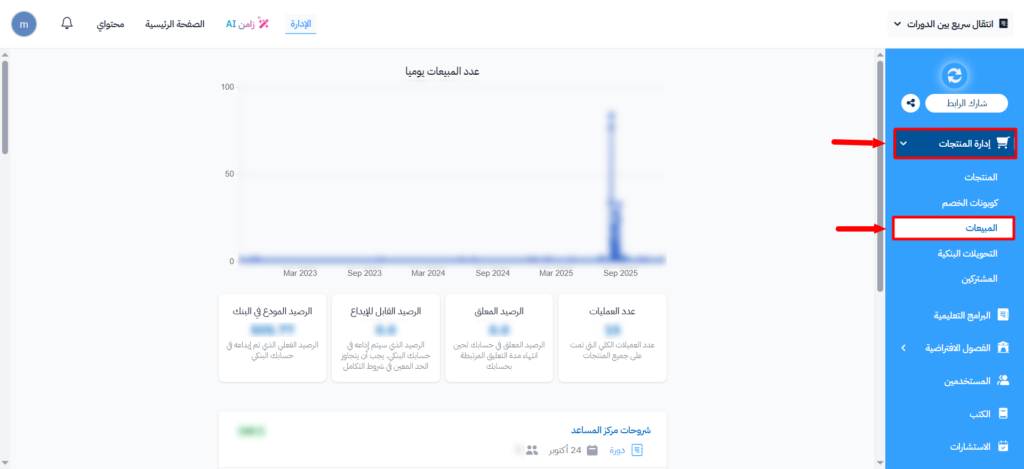Click the share icon beside شارك الرابط
Screen dimensions: 1024x469
point(910,102)
